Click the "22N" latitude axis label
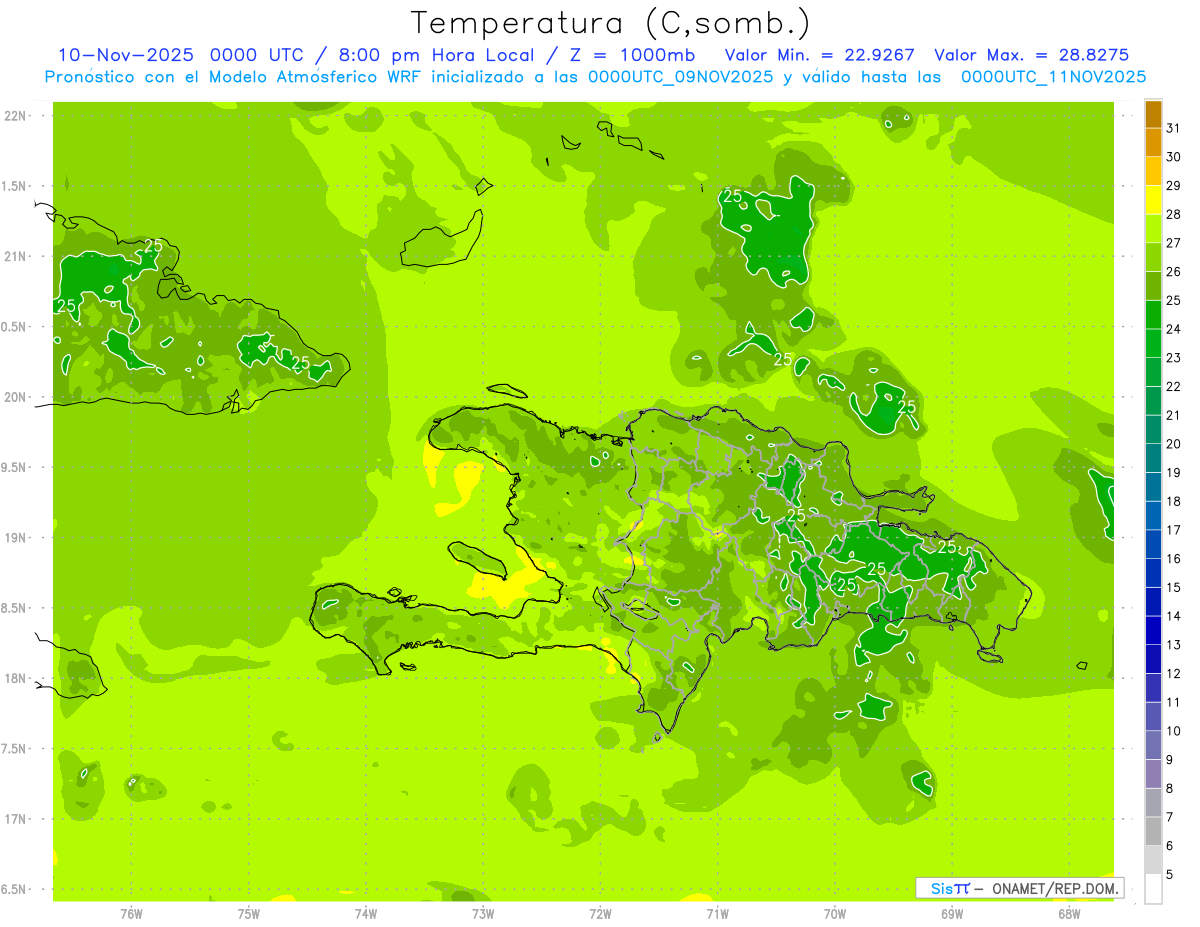This screenshot has width=1200, height=927. 15,116
